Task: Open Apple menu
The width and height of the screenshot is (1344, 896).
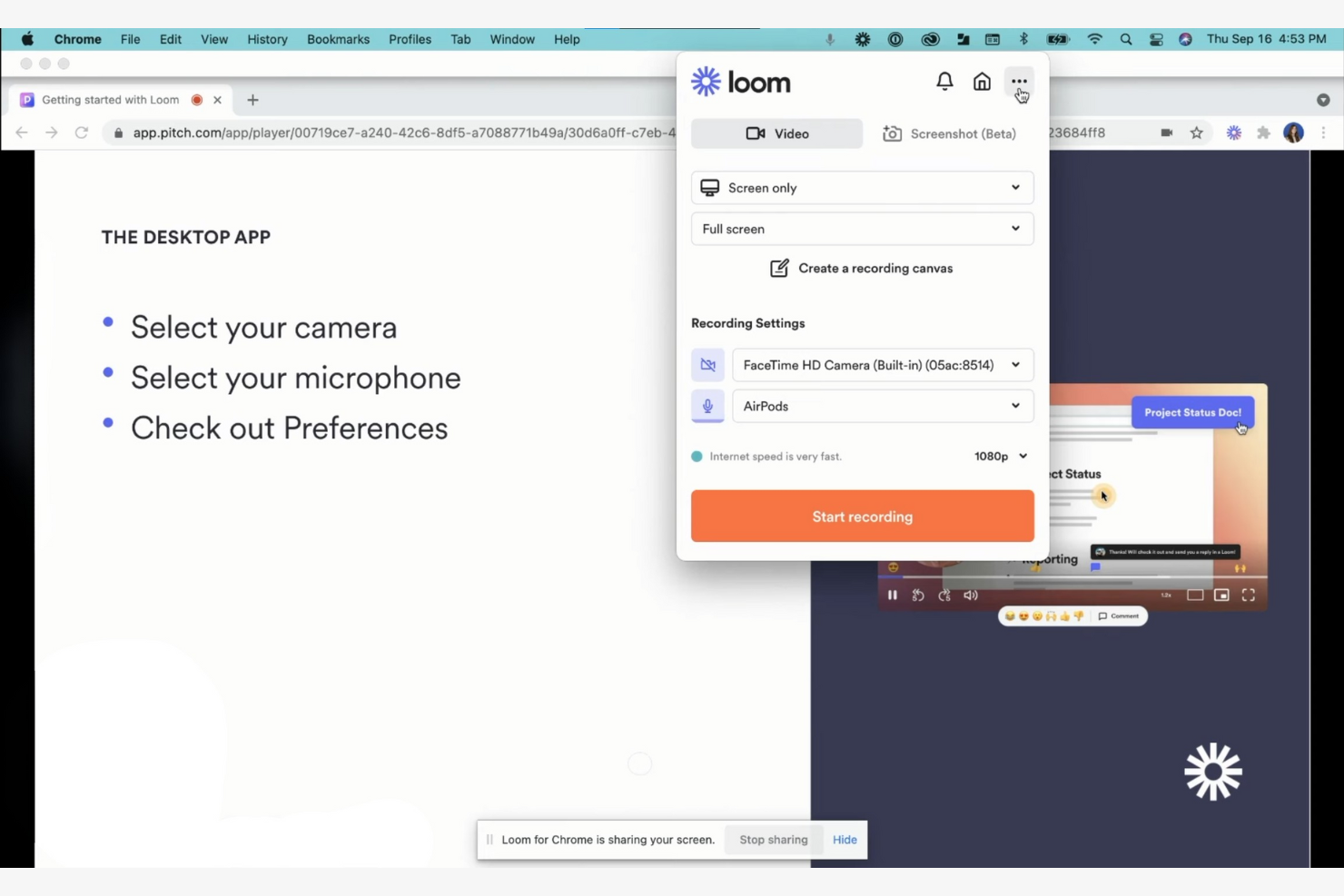Action: (x=27, y=39)
